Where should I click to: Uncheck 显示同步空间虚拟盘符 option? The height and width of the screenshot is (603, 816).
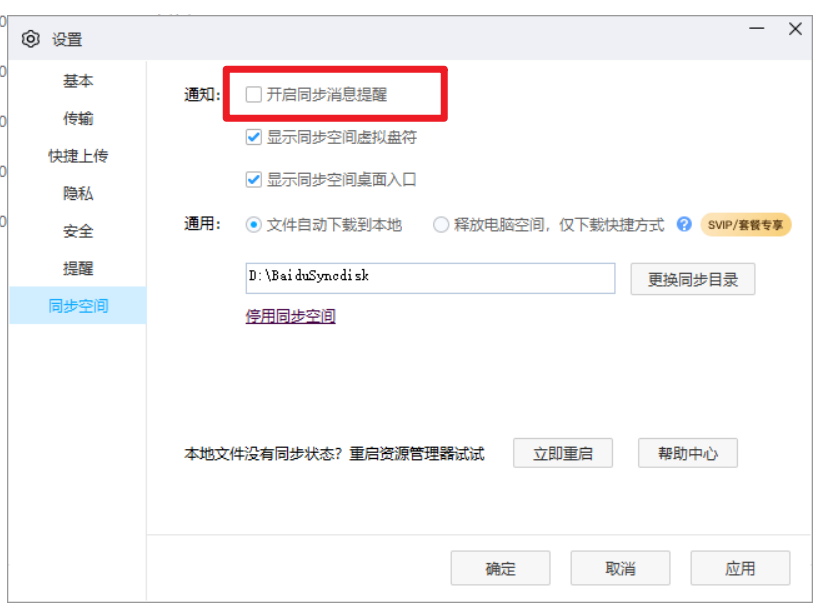253,137
